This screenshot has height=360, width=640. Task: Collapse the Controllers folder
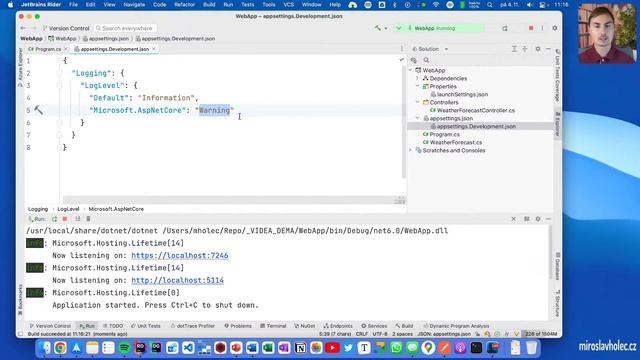coord(418,102)
